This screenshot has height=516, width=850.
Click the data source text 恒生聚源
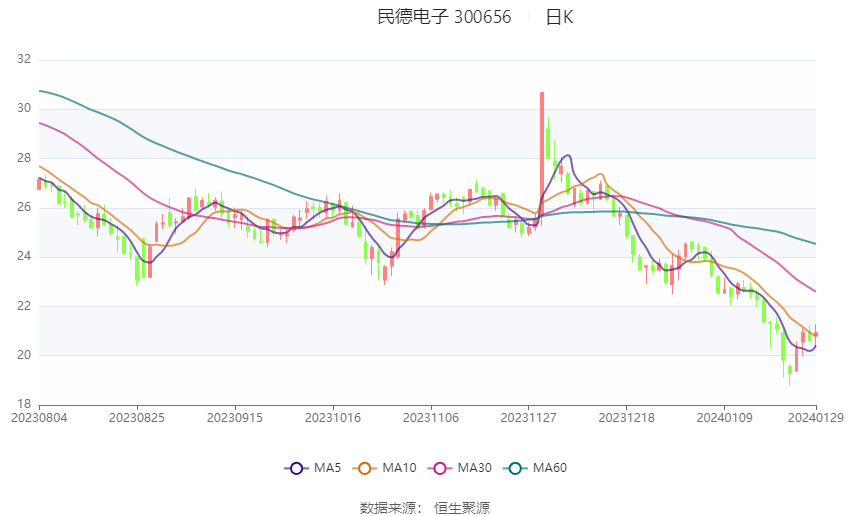(x=462, y=508)
